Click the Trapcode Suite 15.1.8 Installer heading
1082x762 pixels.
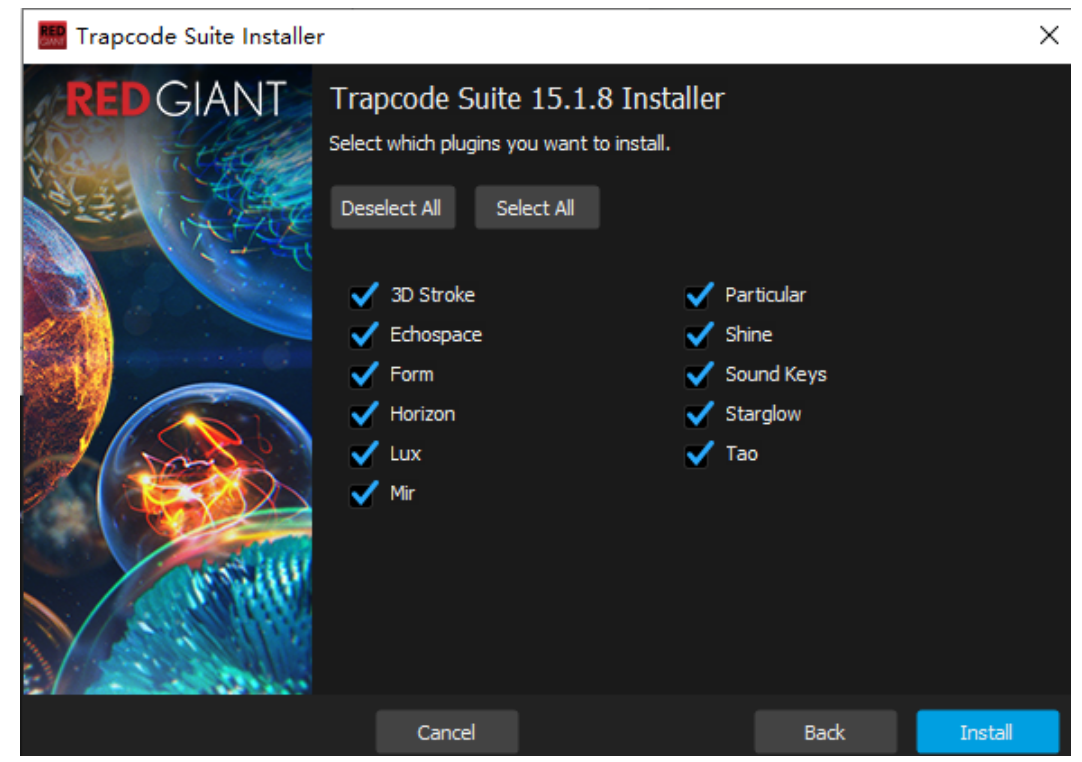(527, 99)
